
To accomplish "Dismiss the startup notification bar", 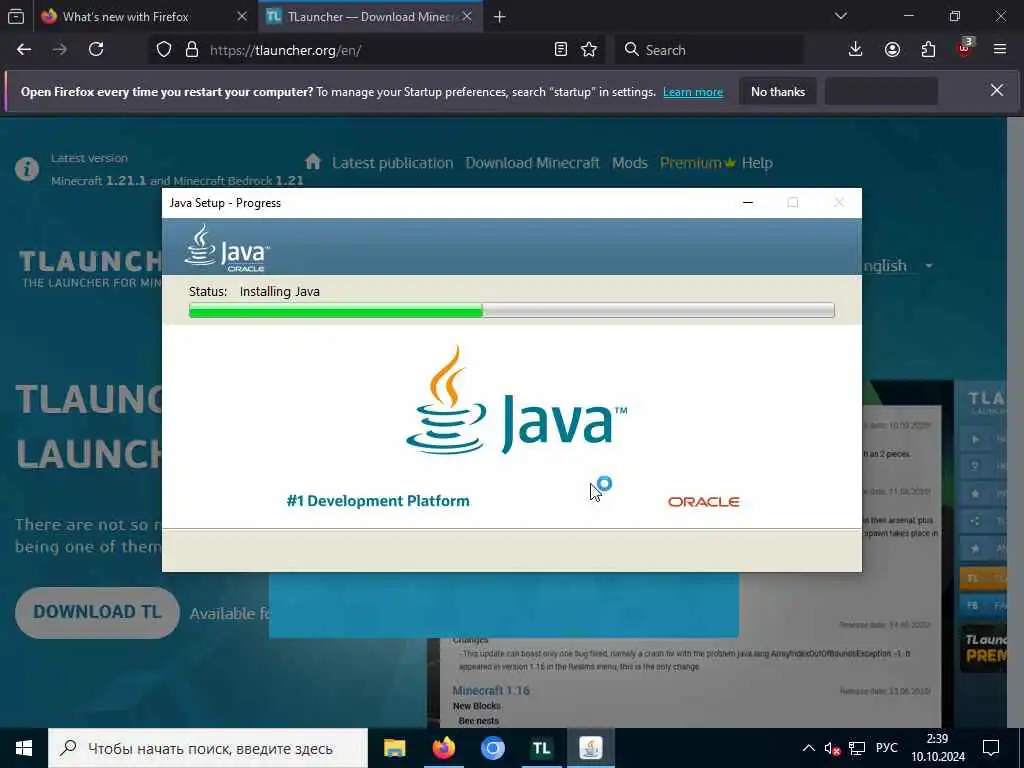I will 997,90.
